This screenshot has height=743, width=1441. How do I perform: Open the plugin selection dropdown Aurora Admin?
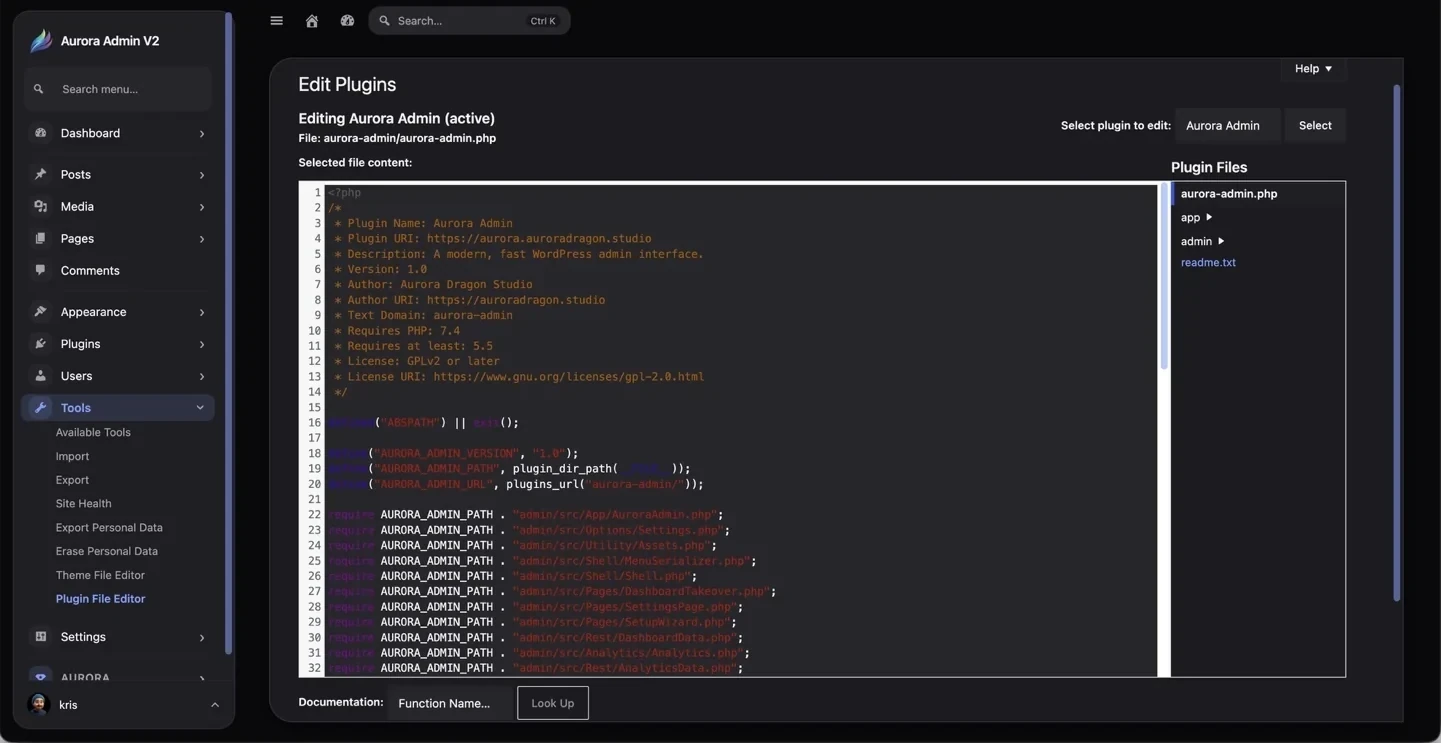(1227, 125)
